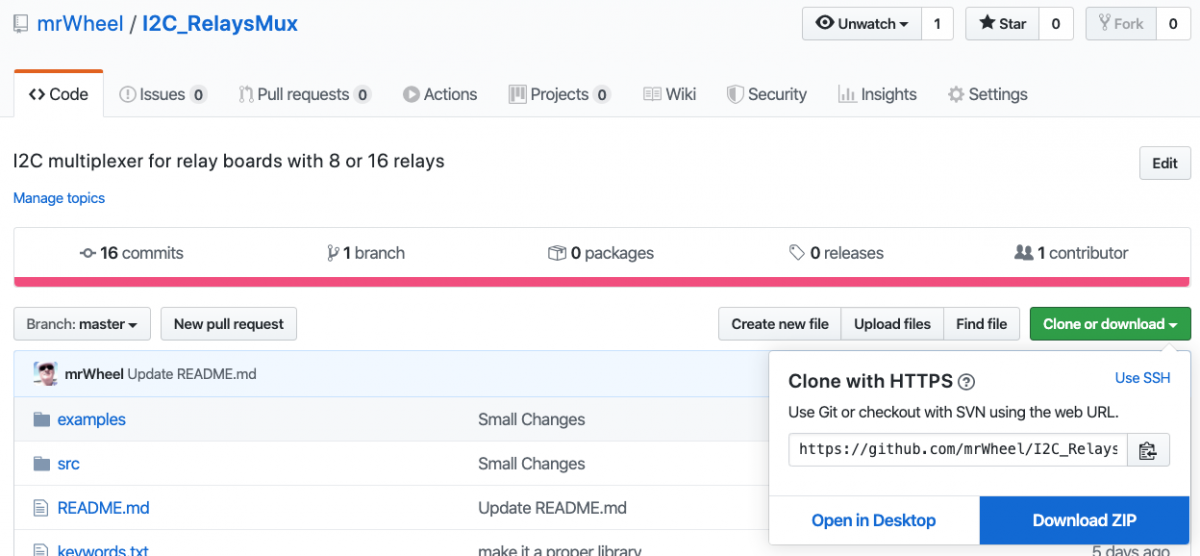Open the Unwatch dropdown
The width and height of the screenshot is (1200, 556).
862,24
